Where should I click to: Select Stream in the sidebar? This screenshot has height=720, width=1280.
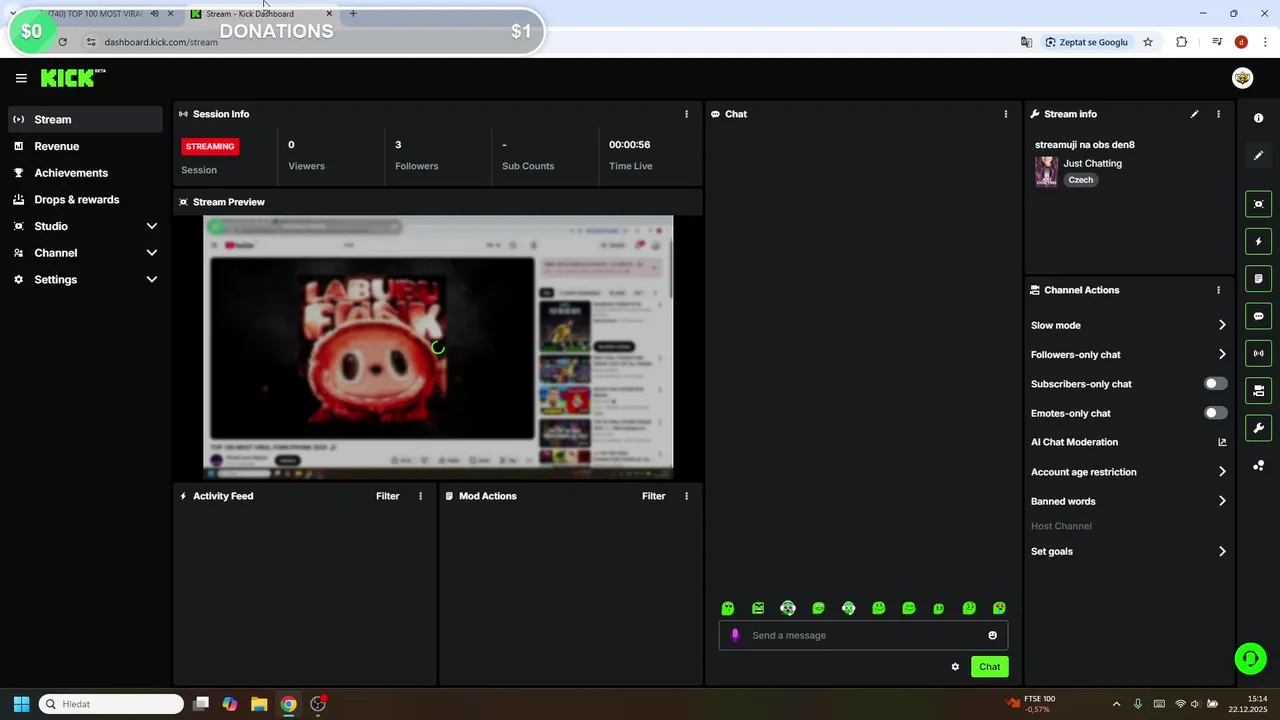coord(85,119)
